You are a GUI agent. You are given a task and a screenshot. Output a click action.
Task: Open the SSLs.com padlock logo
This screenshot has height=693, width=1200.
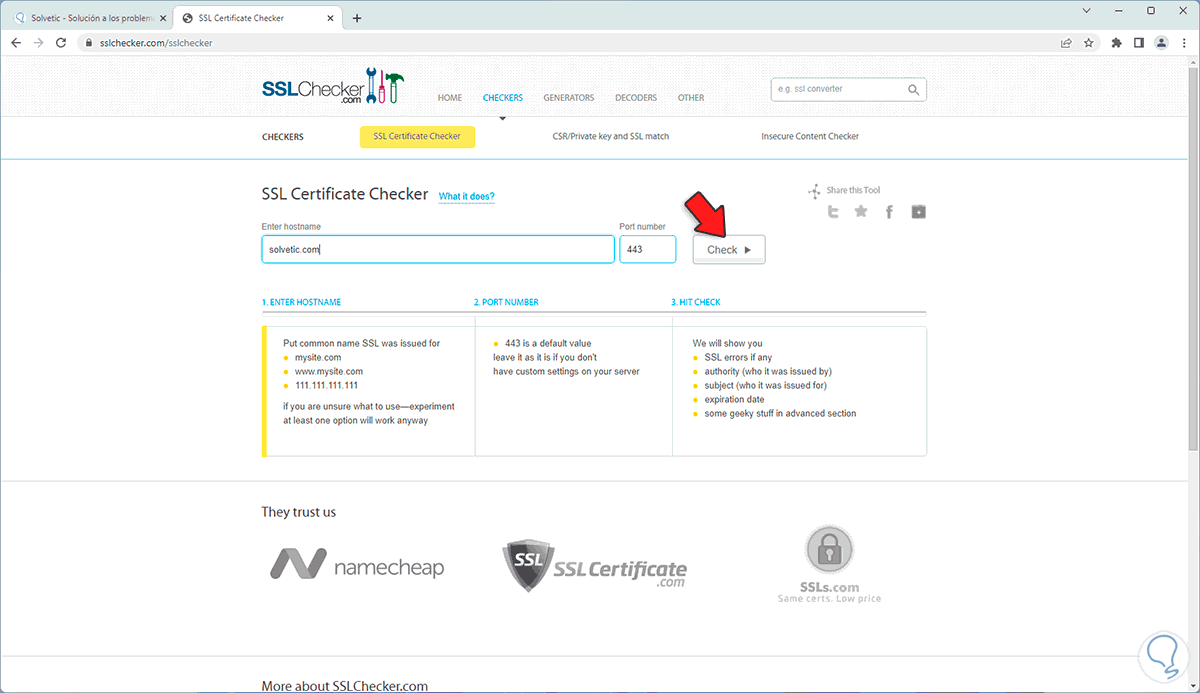829,565
